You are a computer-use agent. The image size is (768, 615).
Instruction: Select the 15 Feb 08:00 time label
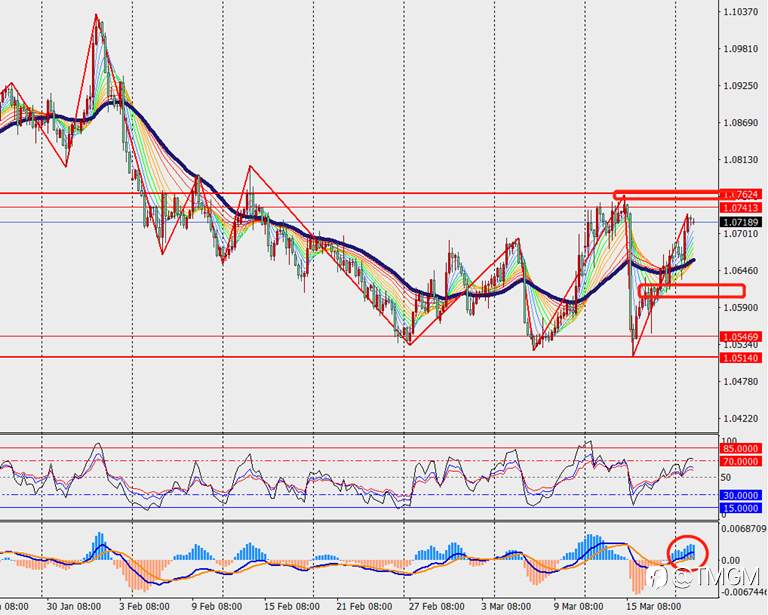pos(292,606)
